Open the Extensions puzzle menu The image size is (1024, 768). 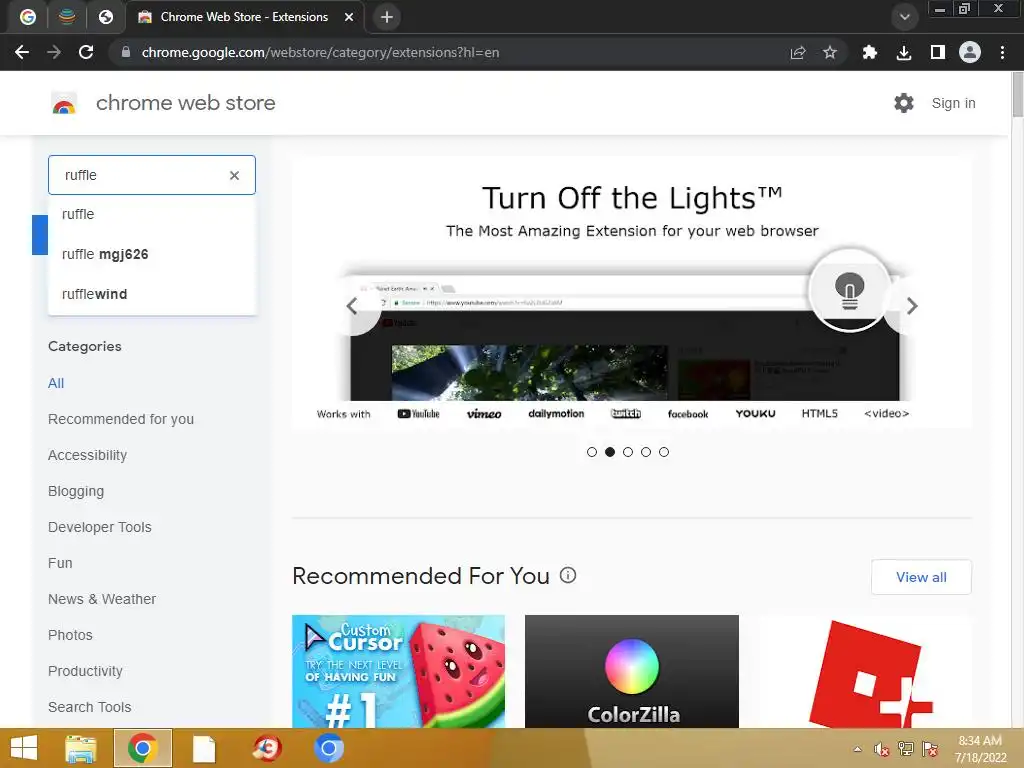click(869, 52)
